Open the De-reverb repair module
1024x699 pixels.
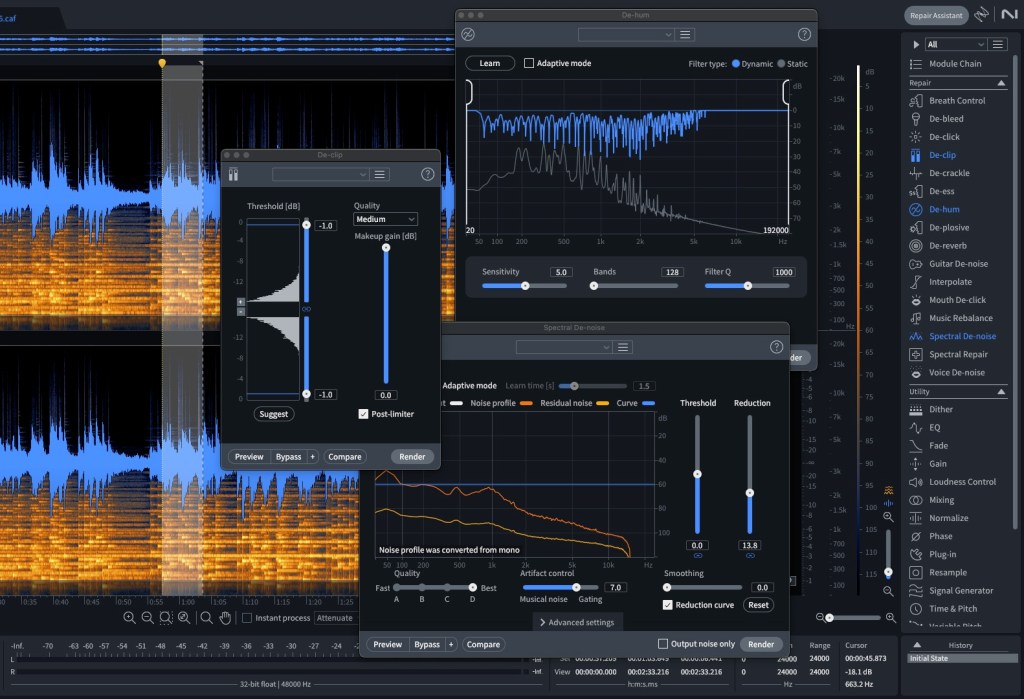point(948,246)
